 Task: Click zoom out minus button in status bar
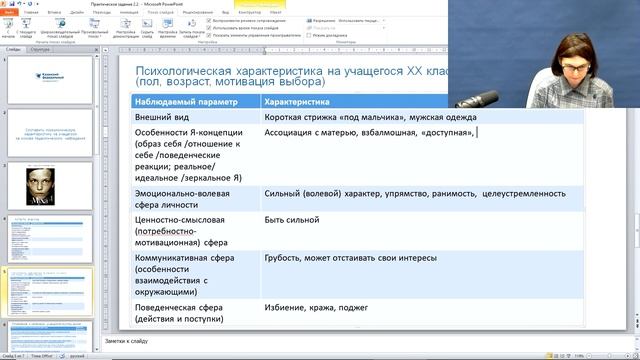coord(589,356)
